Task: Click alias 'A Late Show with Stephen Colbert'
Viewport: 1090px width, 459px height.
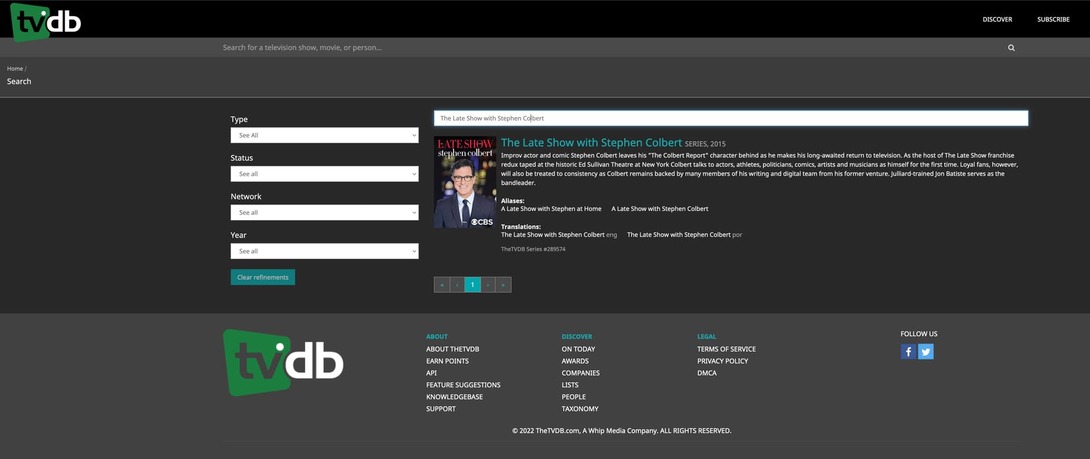Action: [x=660, y=209]
